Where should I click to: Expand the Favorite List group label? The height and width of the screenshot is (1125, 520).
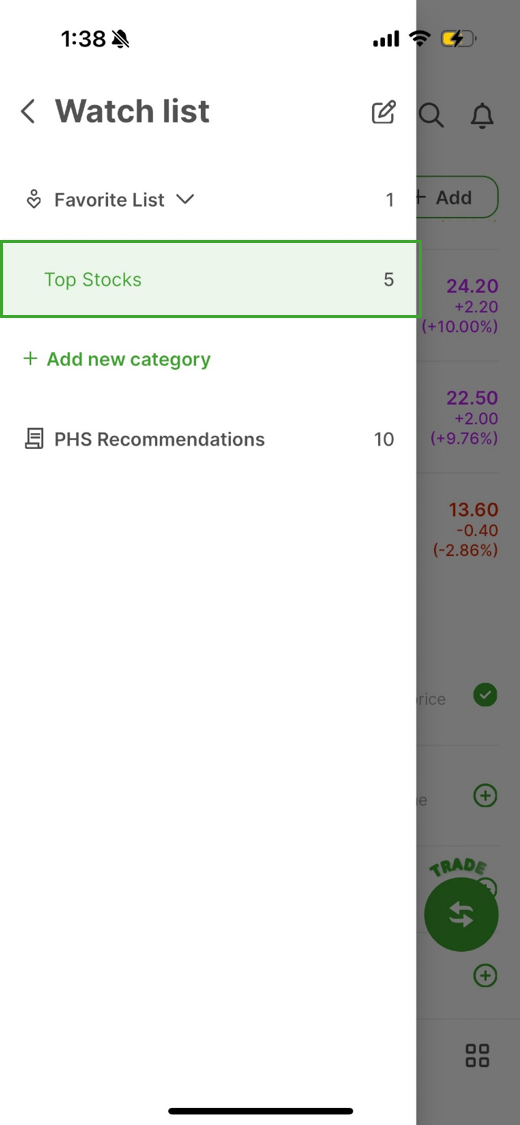pos(110,199)
